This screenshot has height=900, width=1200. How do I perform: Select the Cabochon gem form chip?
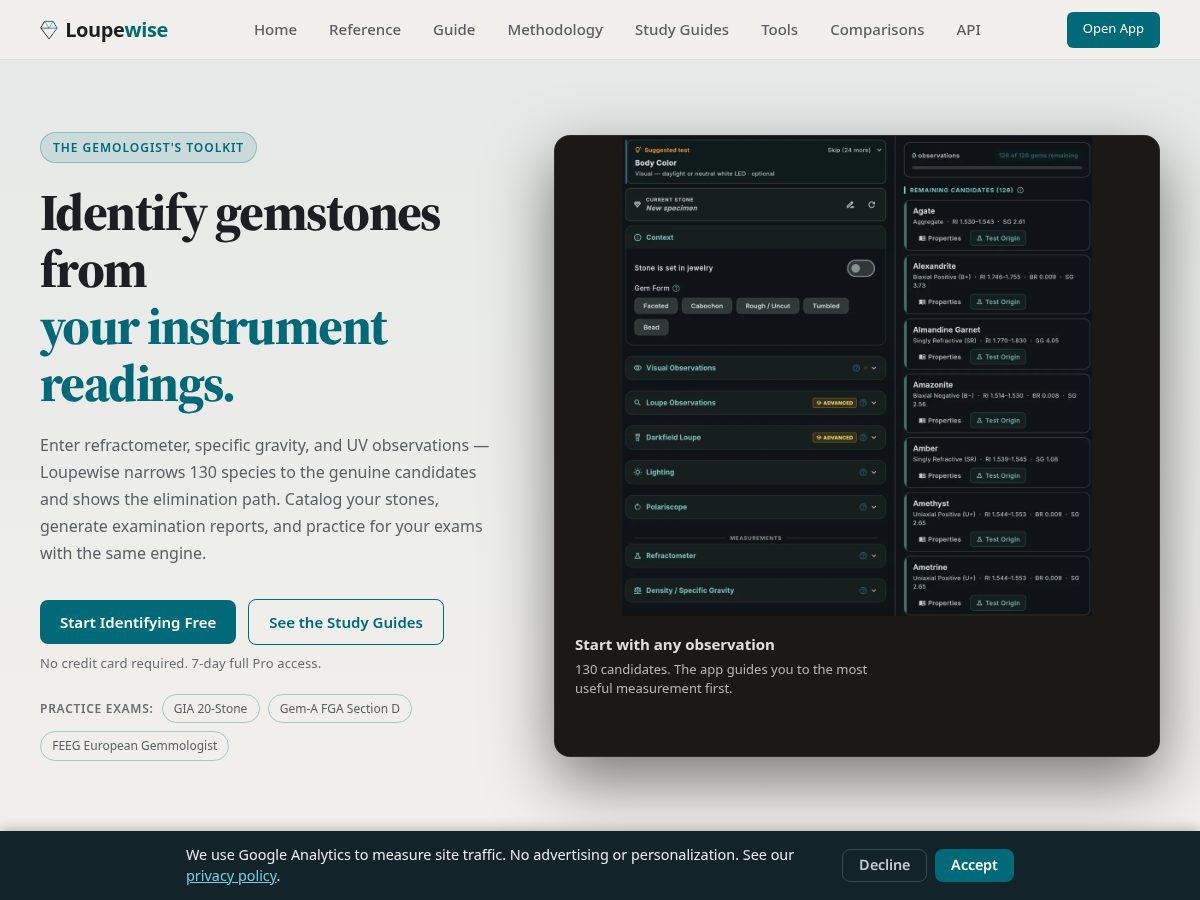pos(707,306)
